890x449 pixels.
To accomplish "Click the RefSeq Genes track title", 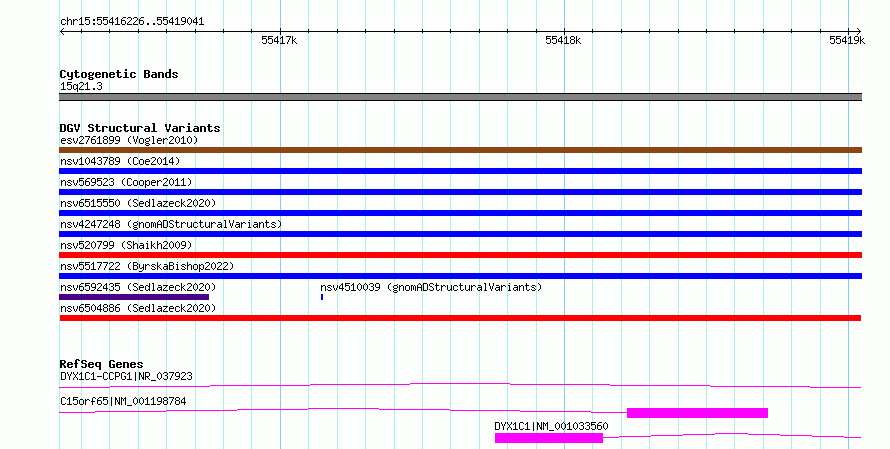I will 101,364.
